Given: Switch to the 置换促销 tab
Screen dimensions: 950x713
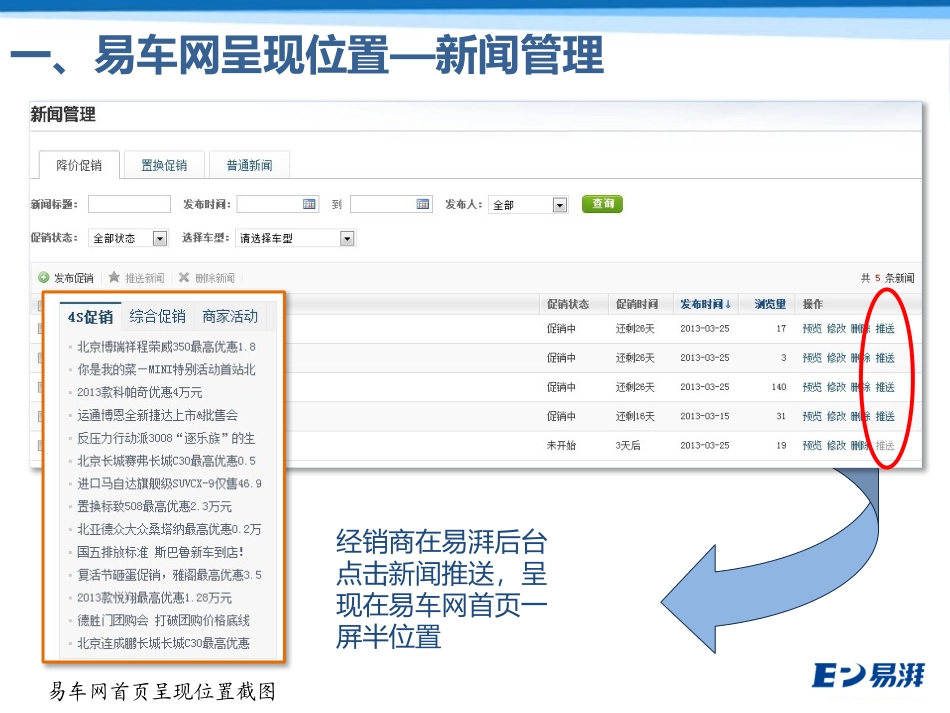Looking at the screenshot, I should click(164, 165).
